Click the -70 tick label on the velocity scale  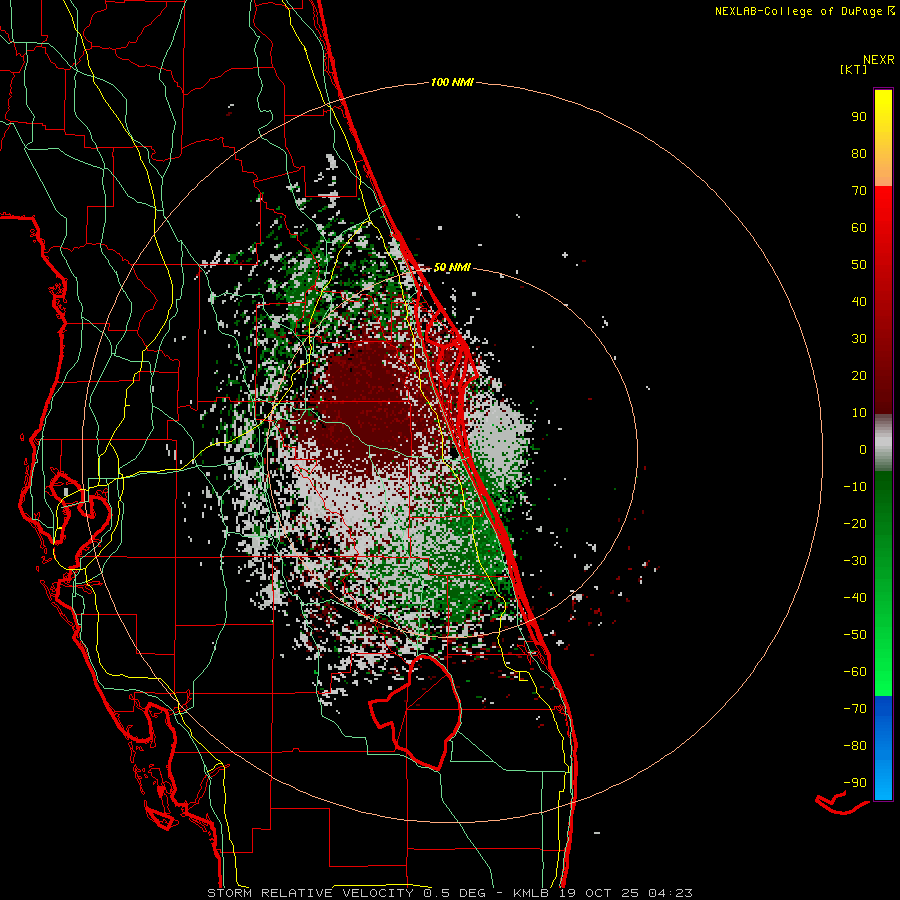tap(855, 709)
